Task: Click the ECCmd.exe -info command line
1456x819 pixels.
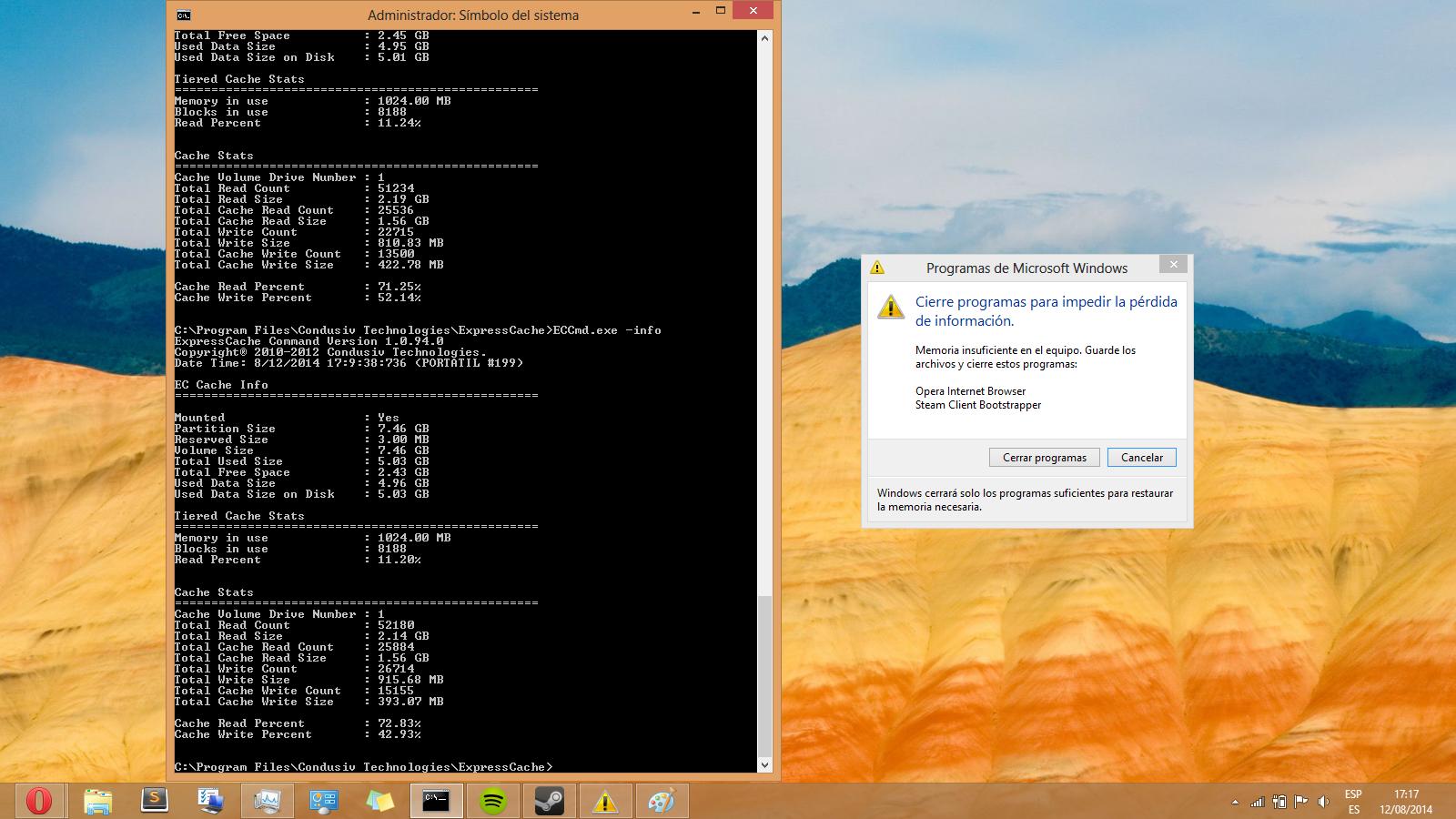Action: click(x=418, y=330)
